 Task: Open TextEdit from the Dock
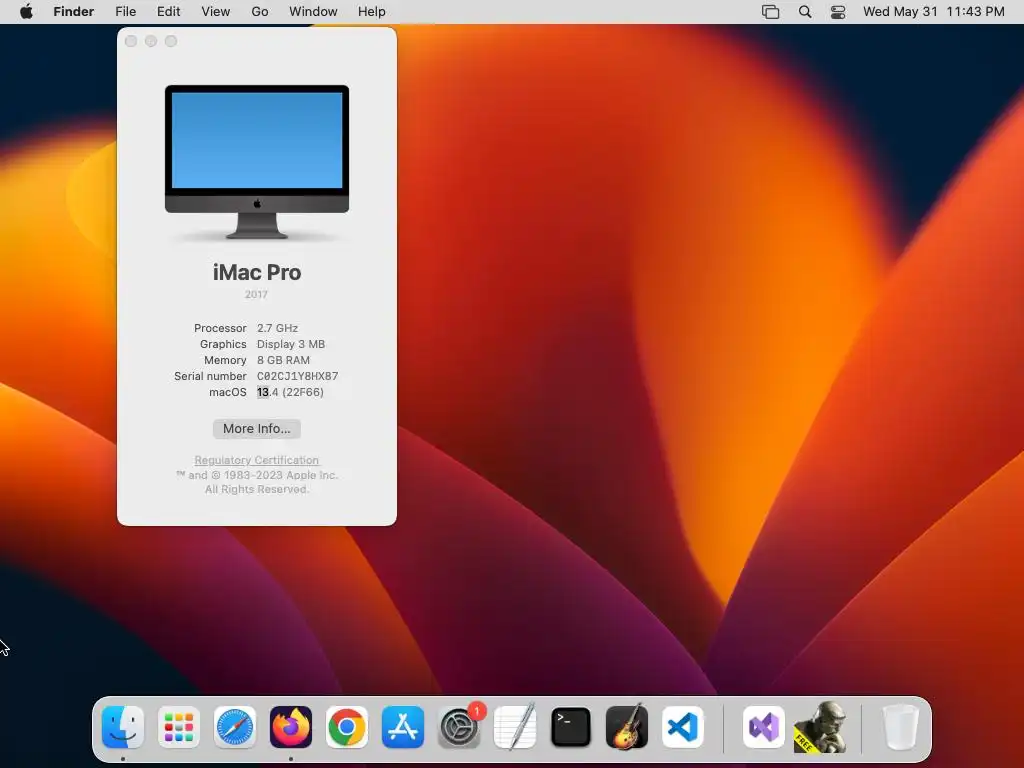[515, 727]
